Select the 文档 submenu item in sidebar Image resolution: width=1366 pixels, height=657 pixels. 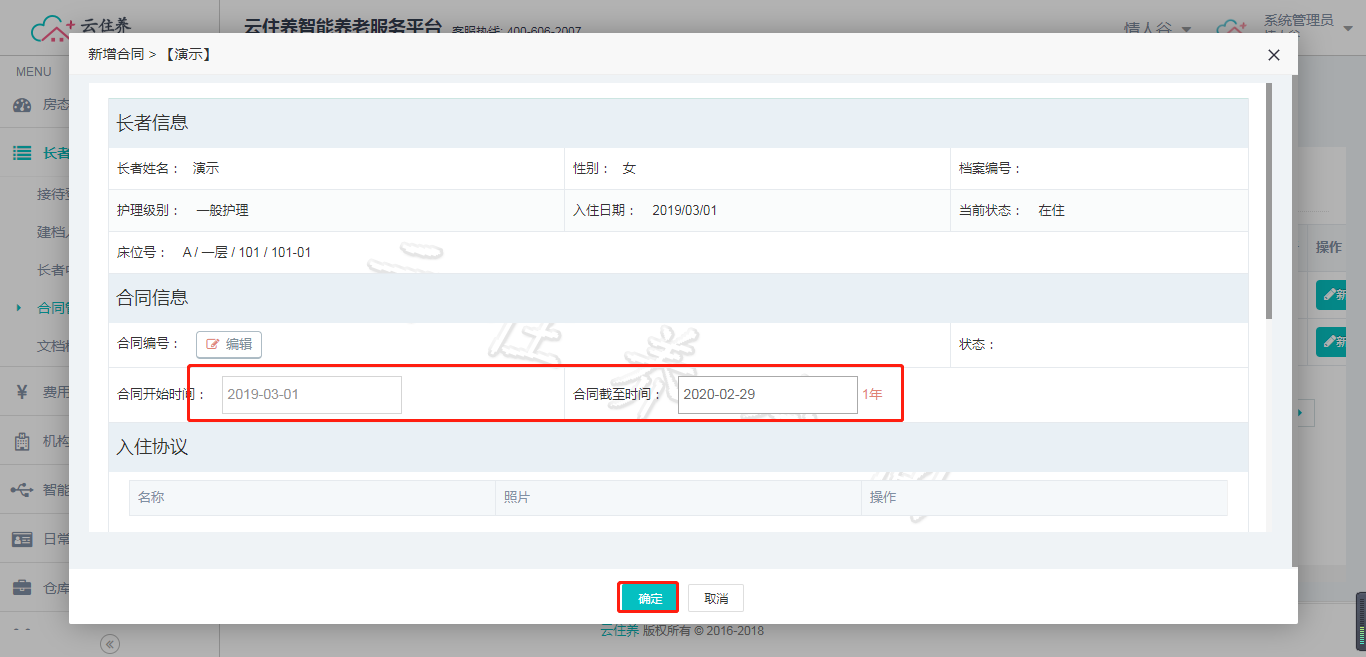(x=52, y=346)
